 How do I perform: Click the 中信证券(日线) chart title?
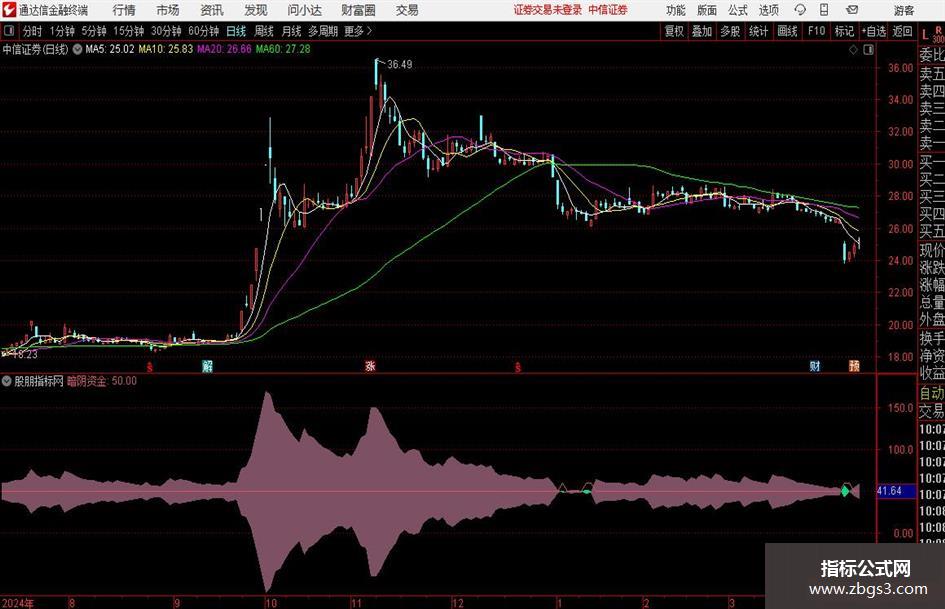click(x=36, y=49)
